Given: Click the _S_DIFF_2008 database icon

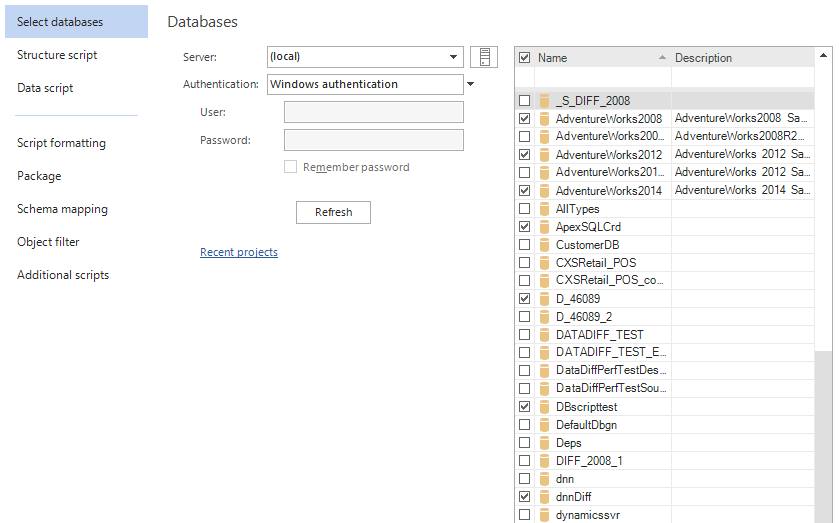Looking at the screenshot, I should point(544,101).
